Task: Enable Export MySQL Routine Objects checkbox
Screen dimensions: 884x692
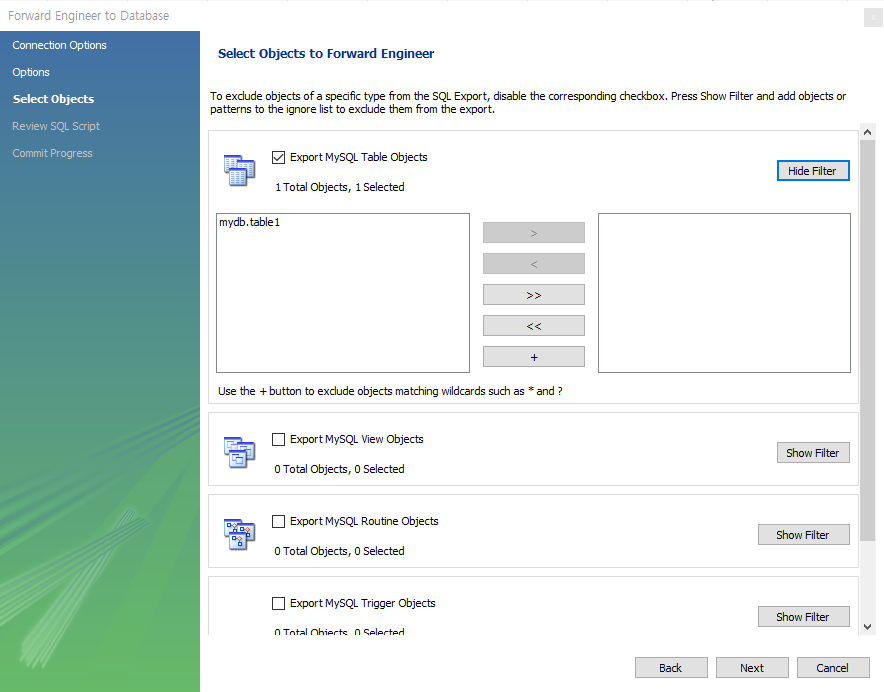Action: 278,521
